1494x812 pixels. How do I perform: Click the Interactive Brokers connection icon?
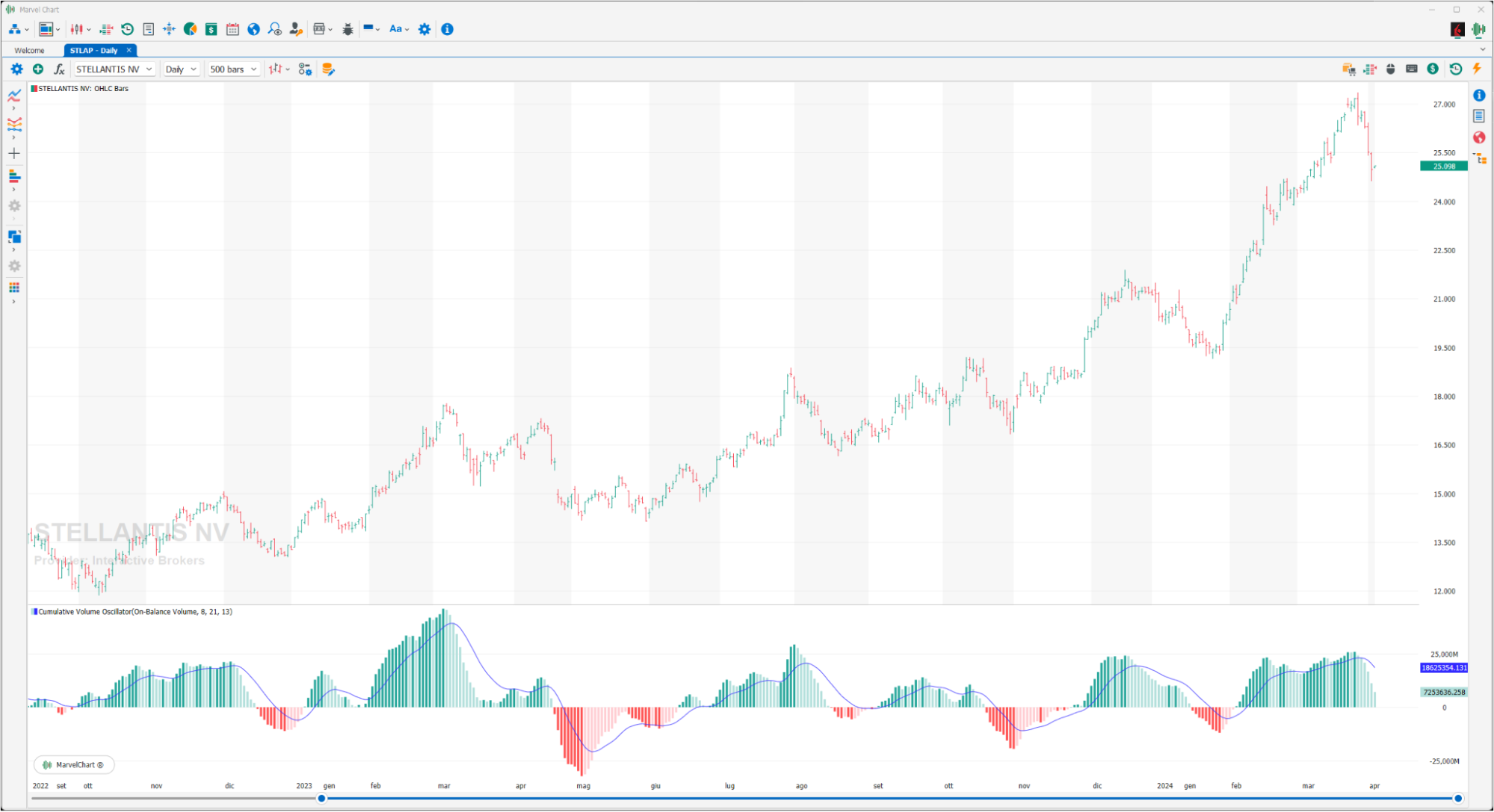[1457, 29]
